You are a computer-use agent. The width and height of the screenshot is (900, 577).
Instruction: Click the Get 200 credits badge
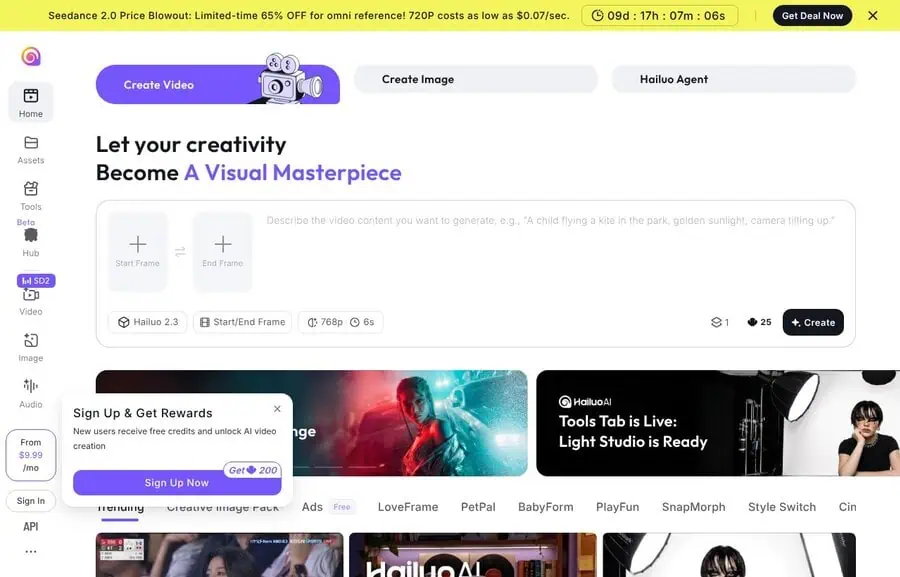(253, 470)
